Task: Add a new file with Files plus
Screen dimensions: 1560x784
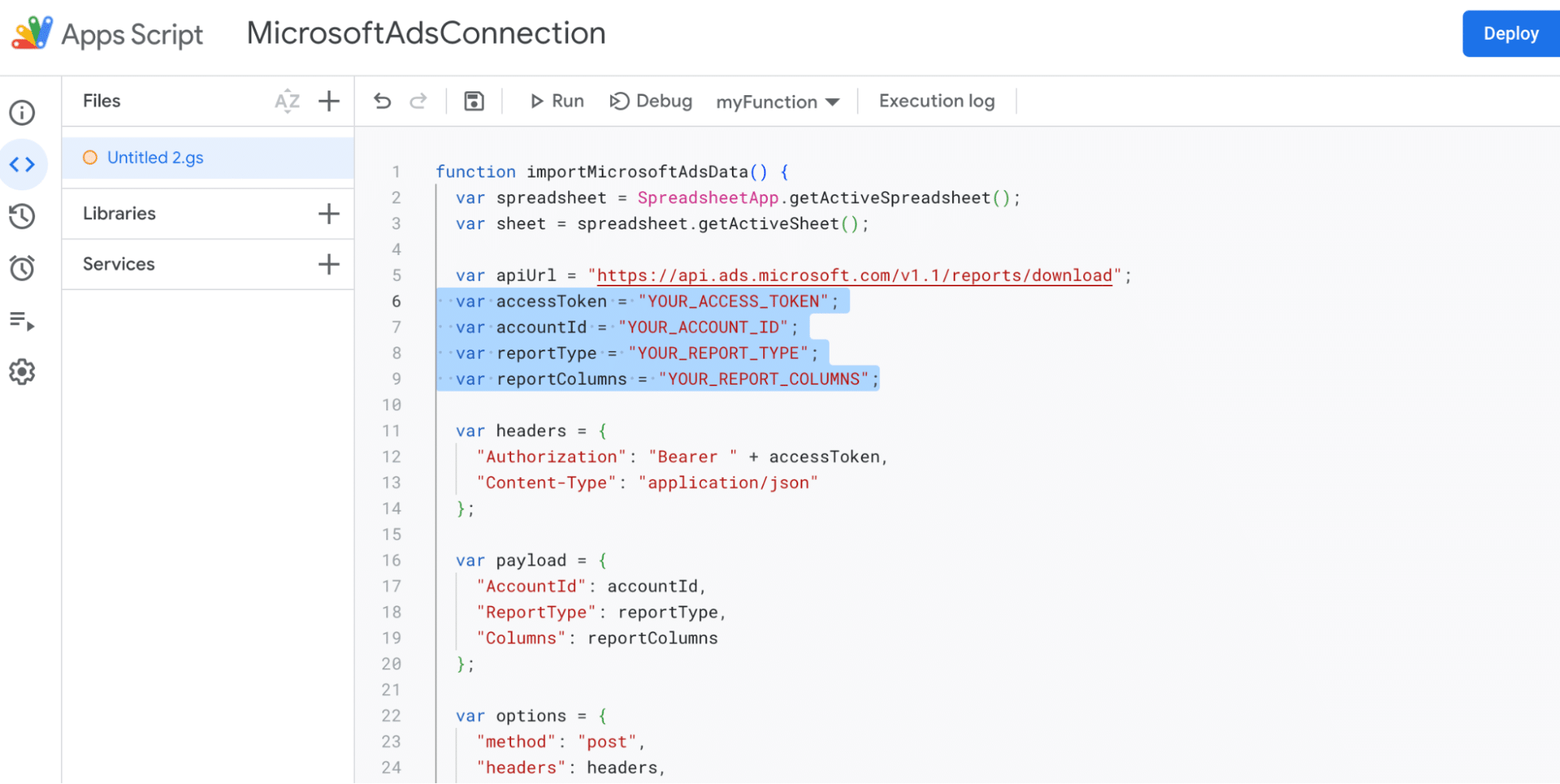Action: 329,101
